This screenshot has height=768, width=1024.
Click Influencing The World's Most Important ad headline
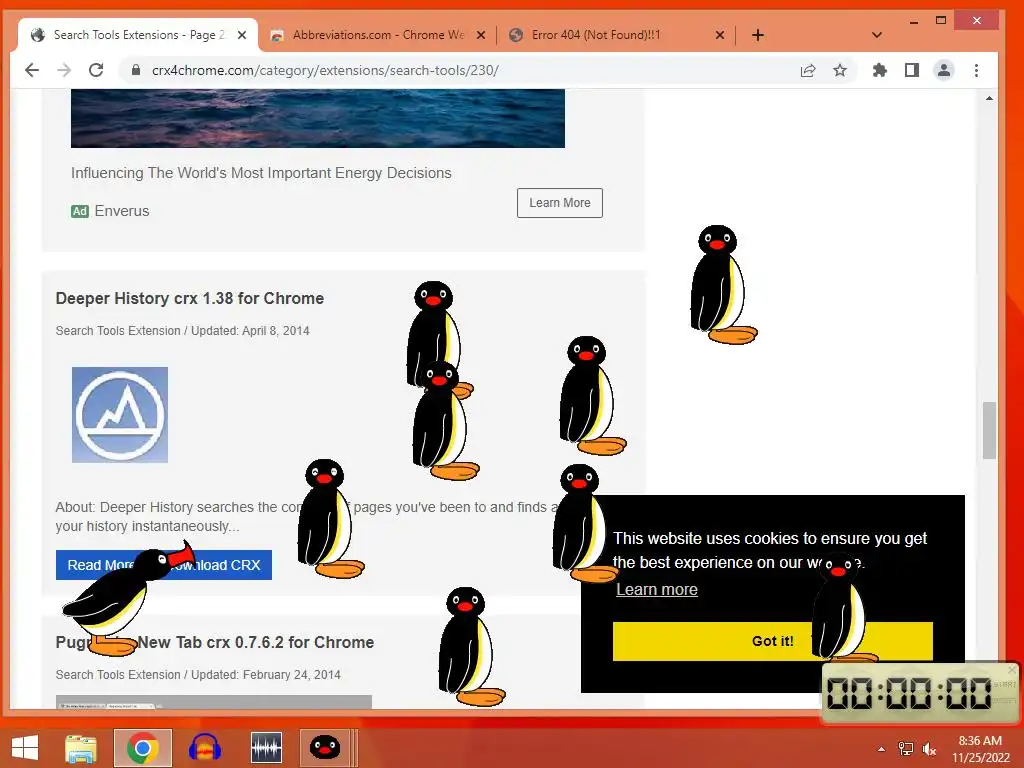(261, 173)
